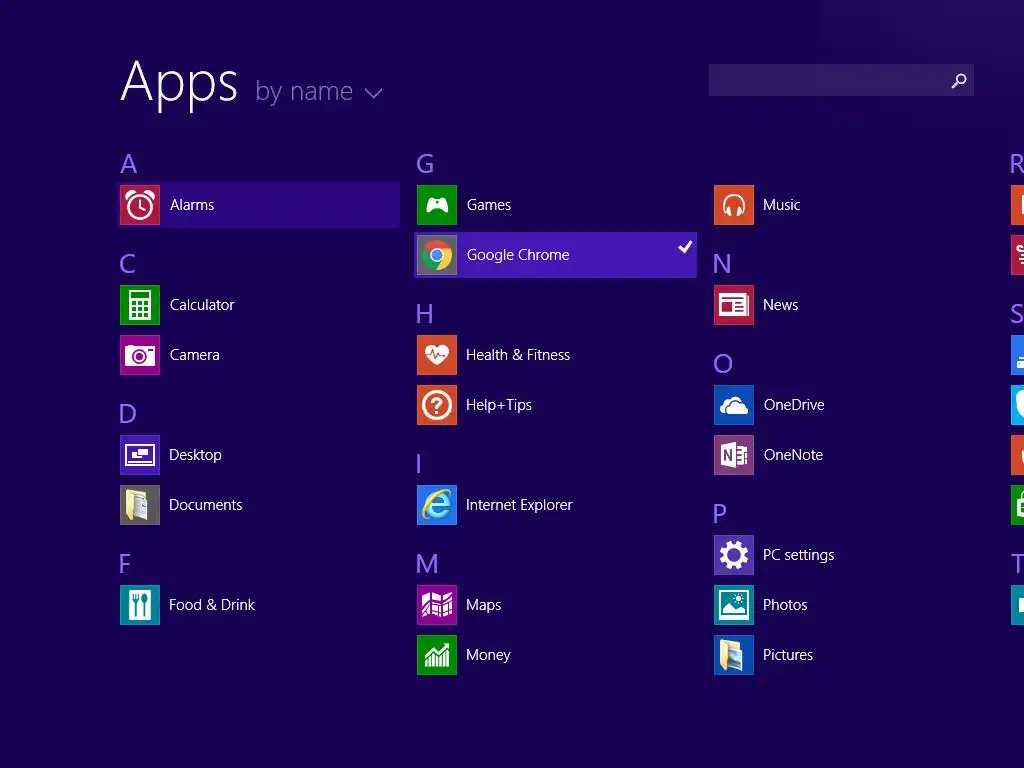Jump to letter A group header
The height and width of the screenshot is (768, 1024).
click(x=129, y=164)
